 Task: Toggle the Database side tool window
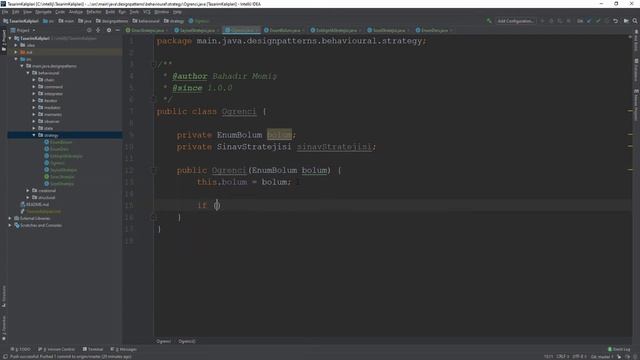click(x=636, y=70)
